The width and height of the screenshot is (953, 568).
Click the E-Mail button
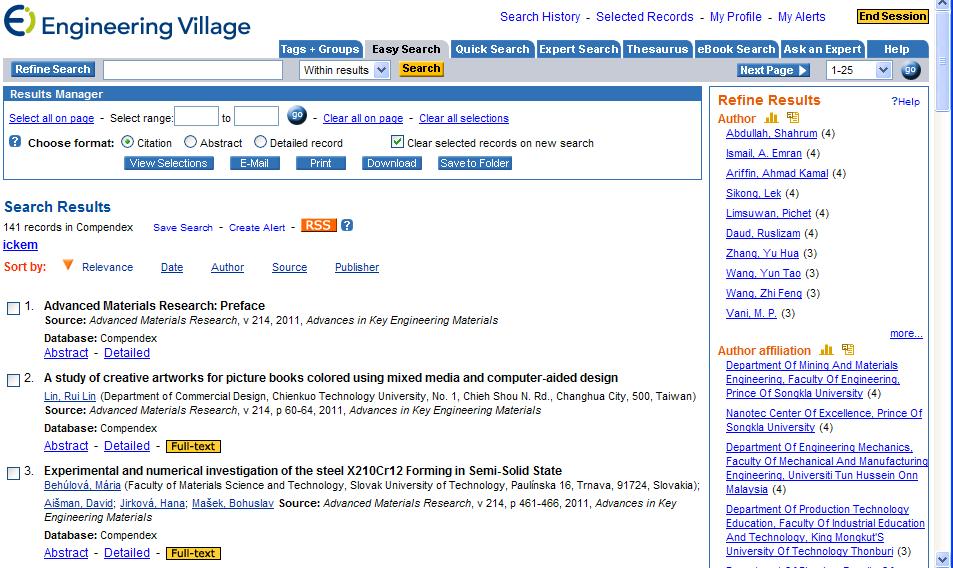255,163
